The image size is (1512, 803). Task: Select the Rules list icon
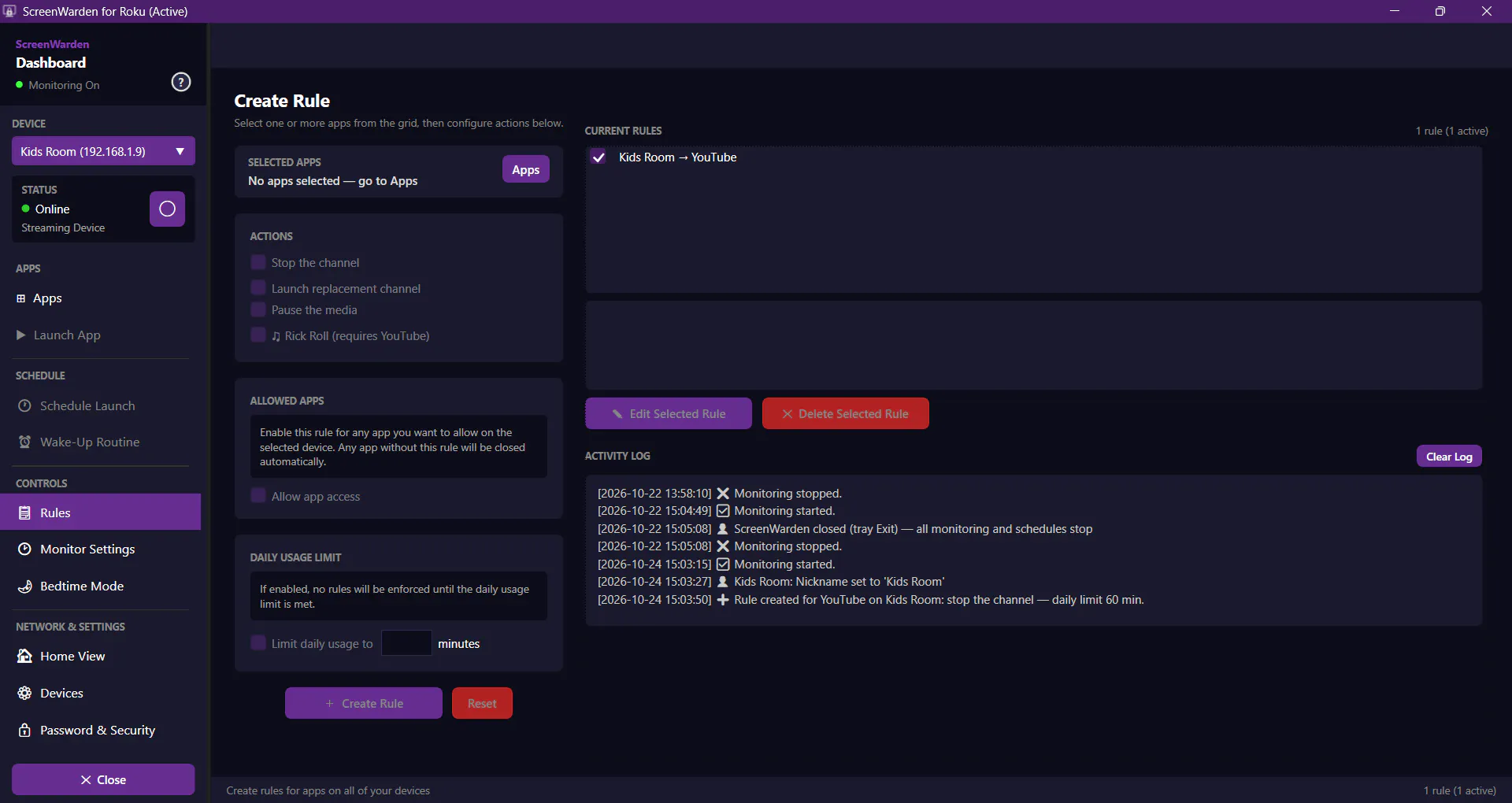[x=24, y=513]
